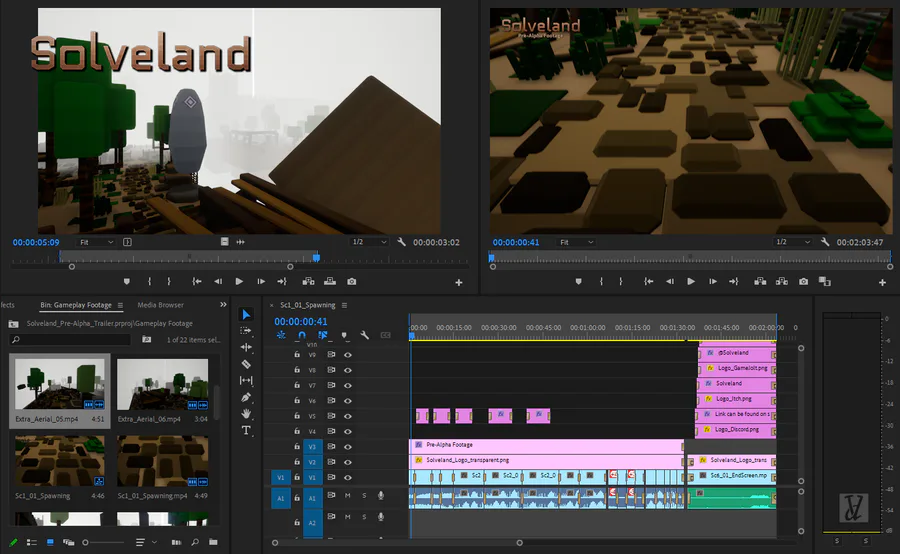
Task: Select the Selection tool arrow
Action: tap(246, 314)
